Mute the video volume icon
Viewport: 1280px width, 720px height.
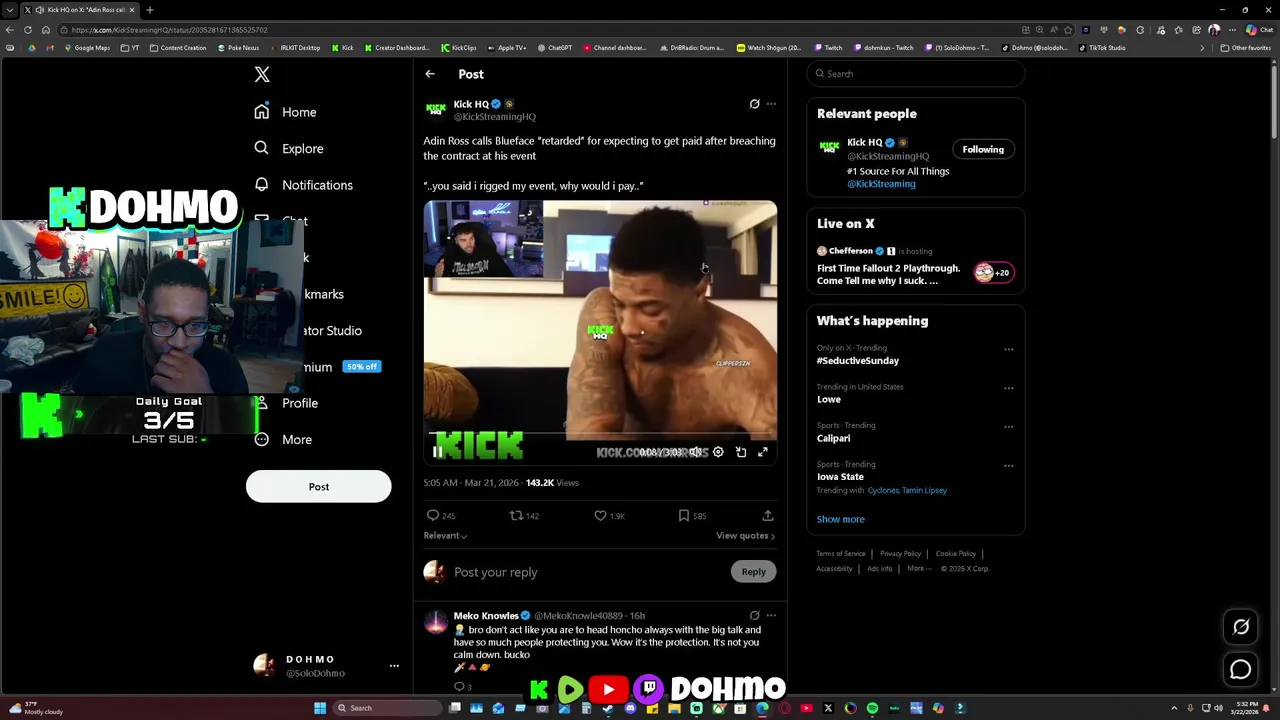coord(696,452)
